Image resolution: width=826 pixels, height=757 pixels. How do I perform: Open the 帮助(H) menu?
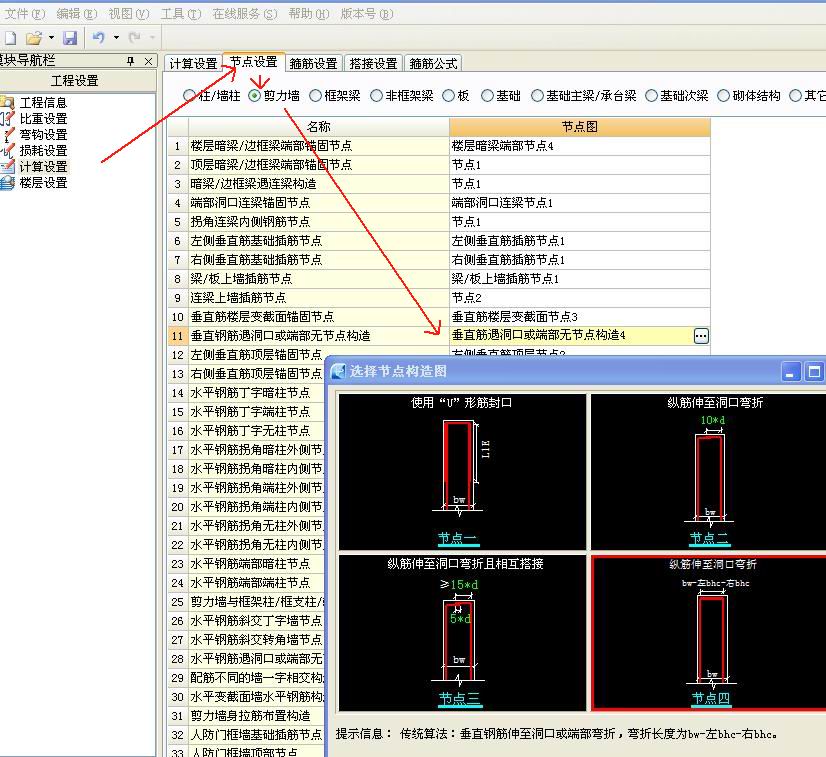pos(309,14)
